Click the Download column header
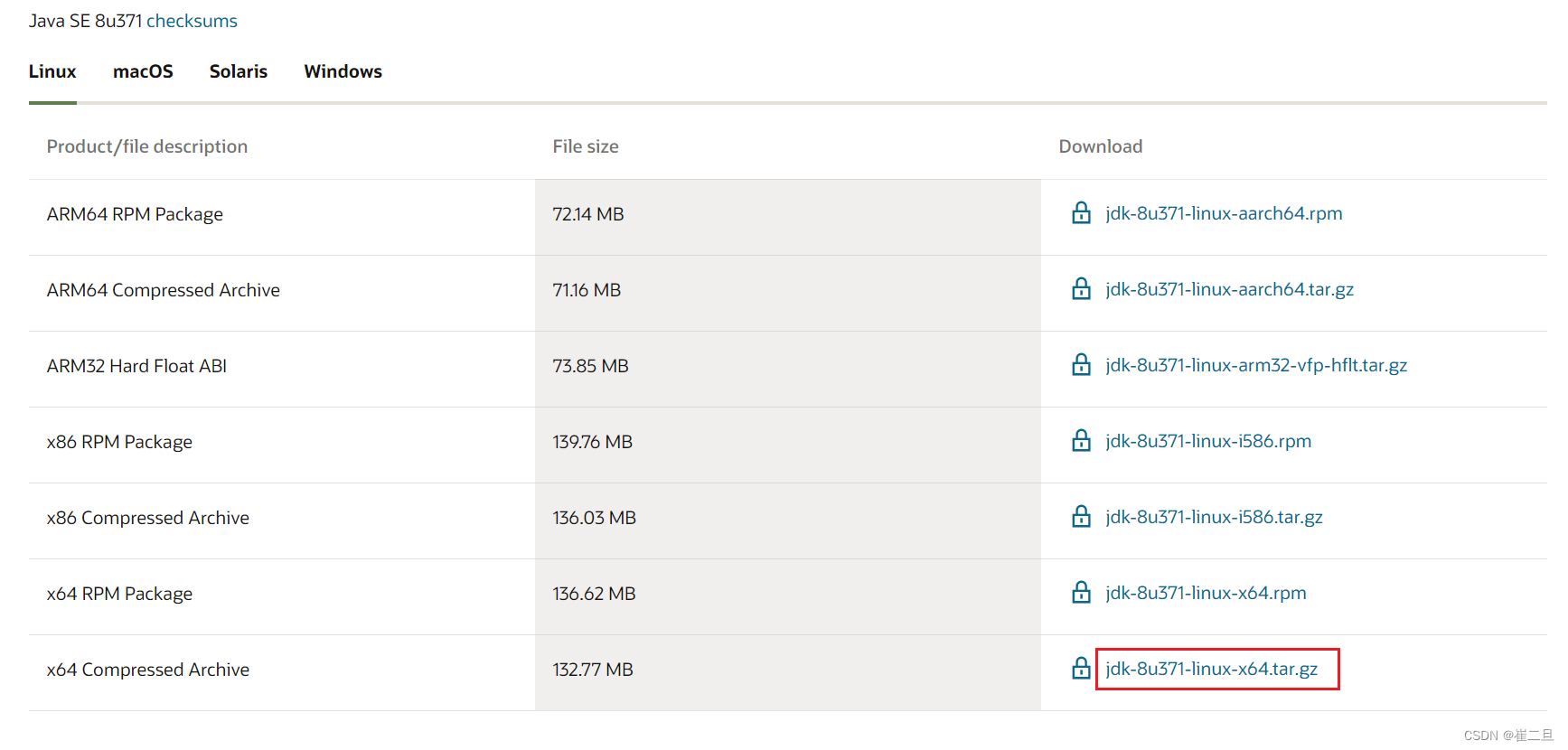 [1101, 146]
